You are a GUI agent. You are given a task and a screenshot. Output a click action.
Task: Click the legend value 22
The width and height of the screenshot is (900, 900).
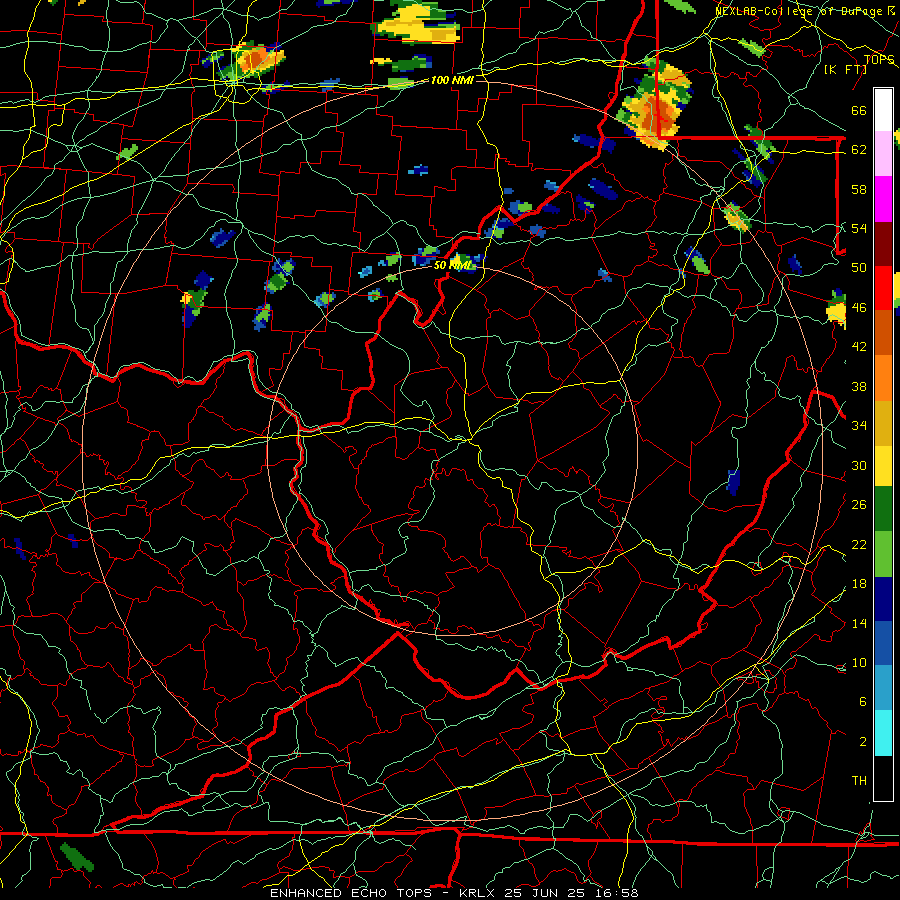859,544
